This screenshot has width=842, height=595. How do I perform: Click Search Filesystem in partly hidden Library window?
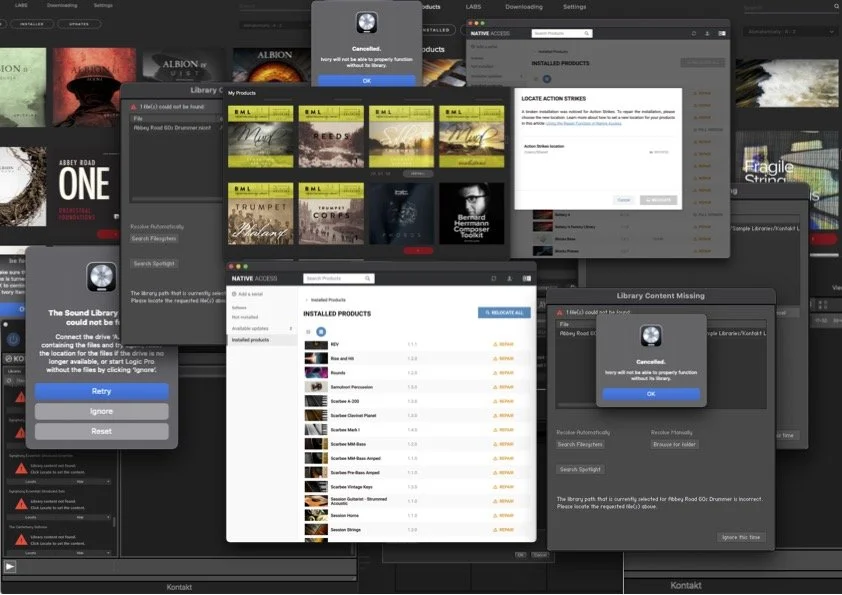pos(154,238)
